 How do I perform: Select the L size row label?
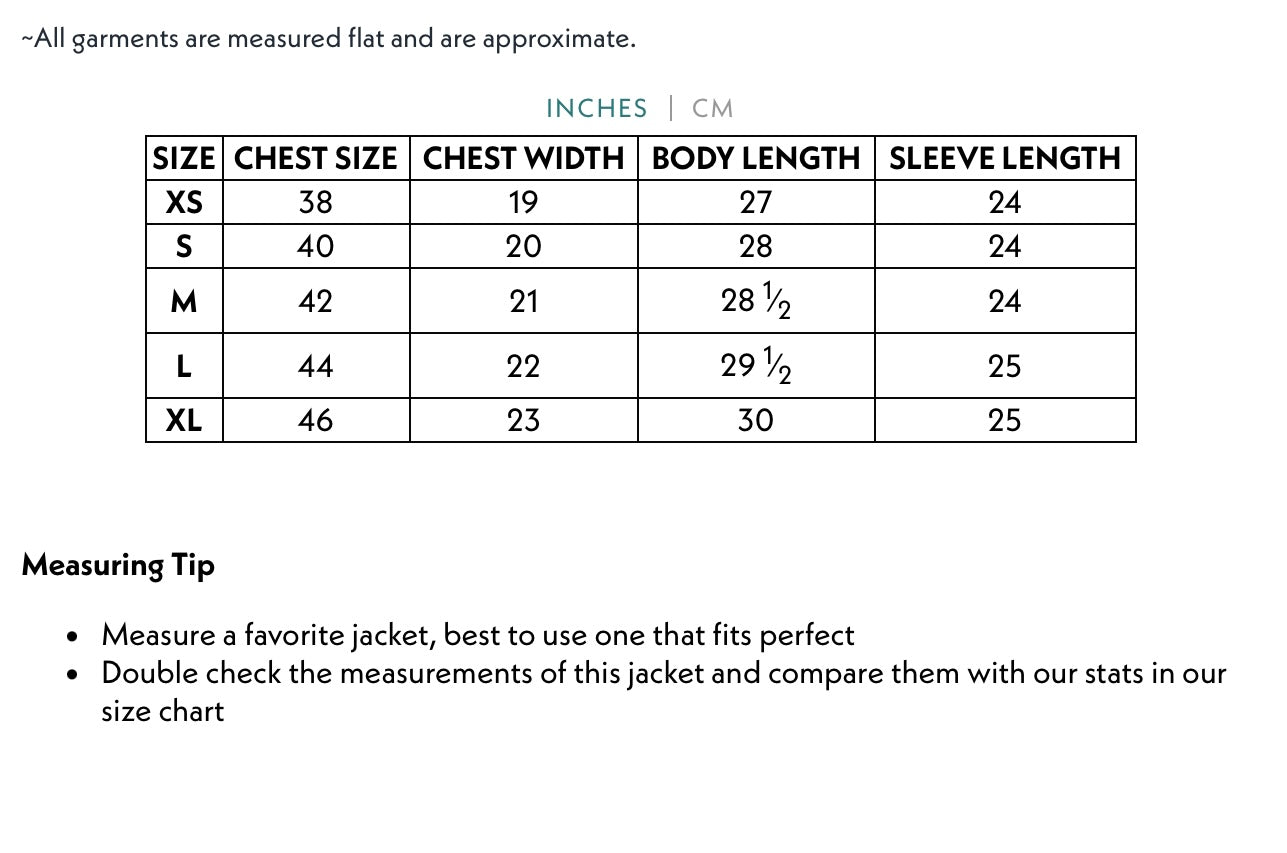coord(184,366)
